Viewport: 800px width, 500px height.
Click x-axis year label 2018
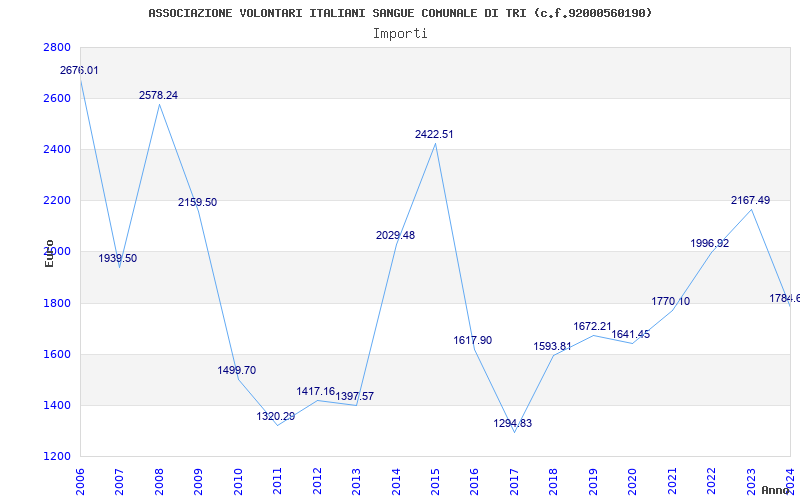coord(554,482)
